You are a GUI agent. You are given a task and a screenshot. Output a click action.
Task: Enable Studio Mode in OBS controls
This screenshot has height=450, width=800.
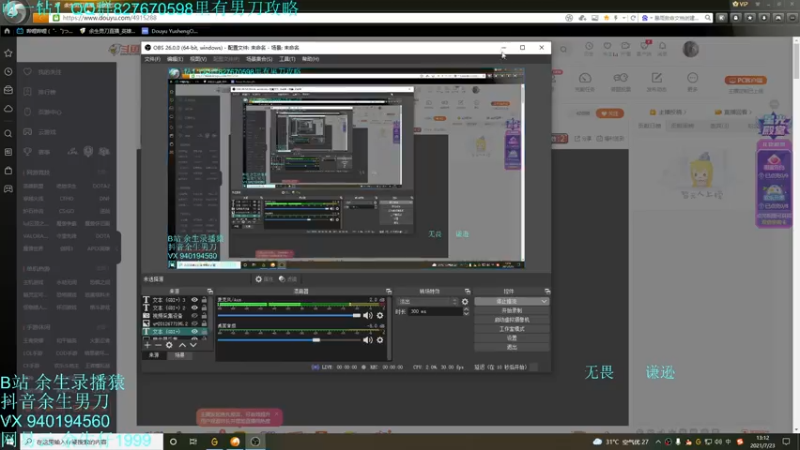512,329
